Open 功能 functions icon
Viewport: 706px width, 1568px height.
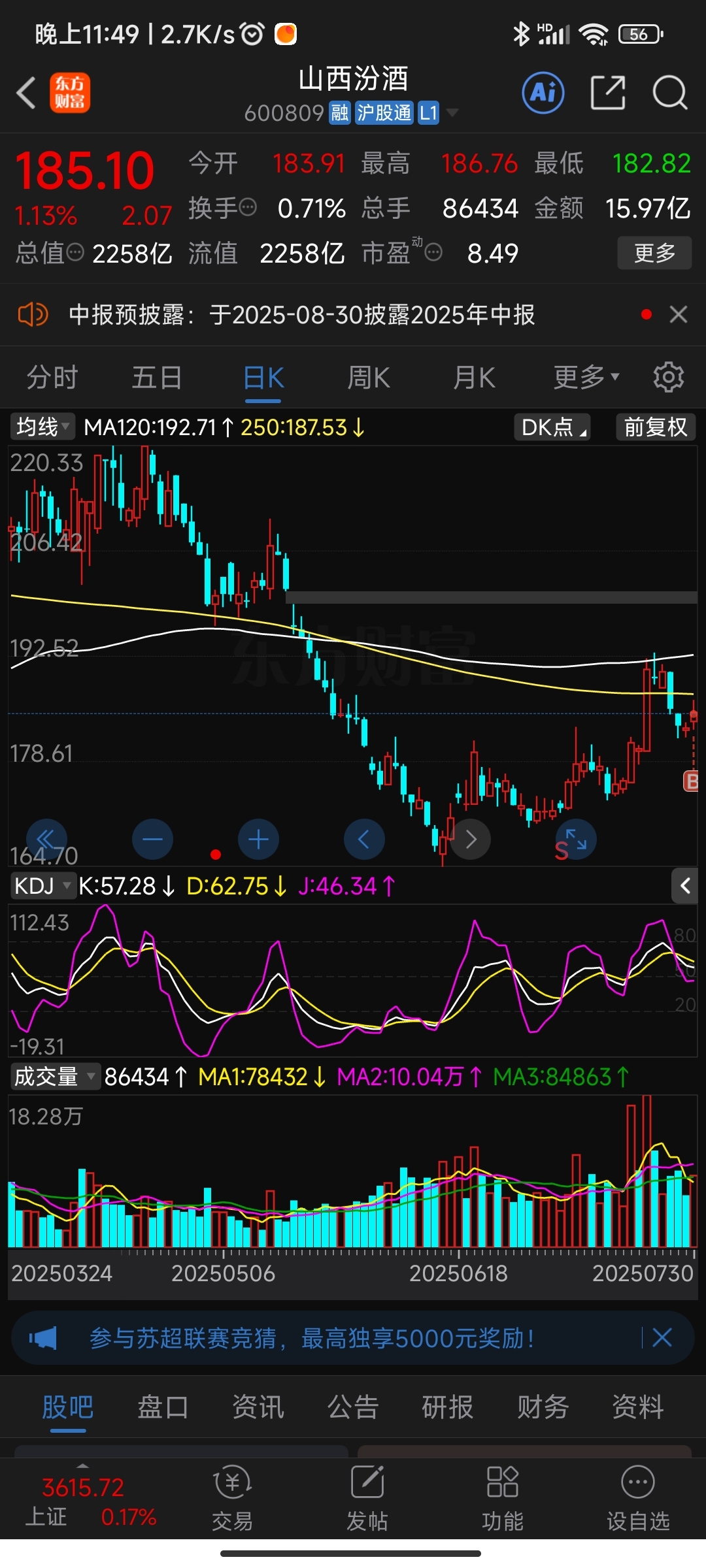click(503, 1499)
